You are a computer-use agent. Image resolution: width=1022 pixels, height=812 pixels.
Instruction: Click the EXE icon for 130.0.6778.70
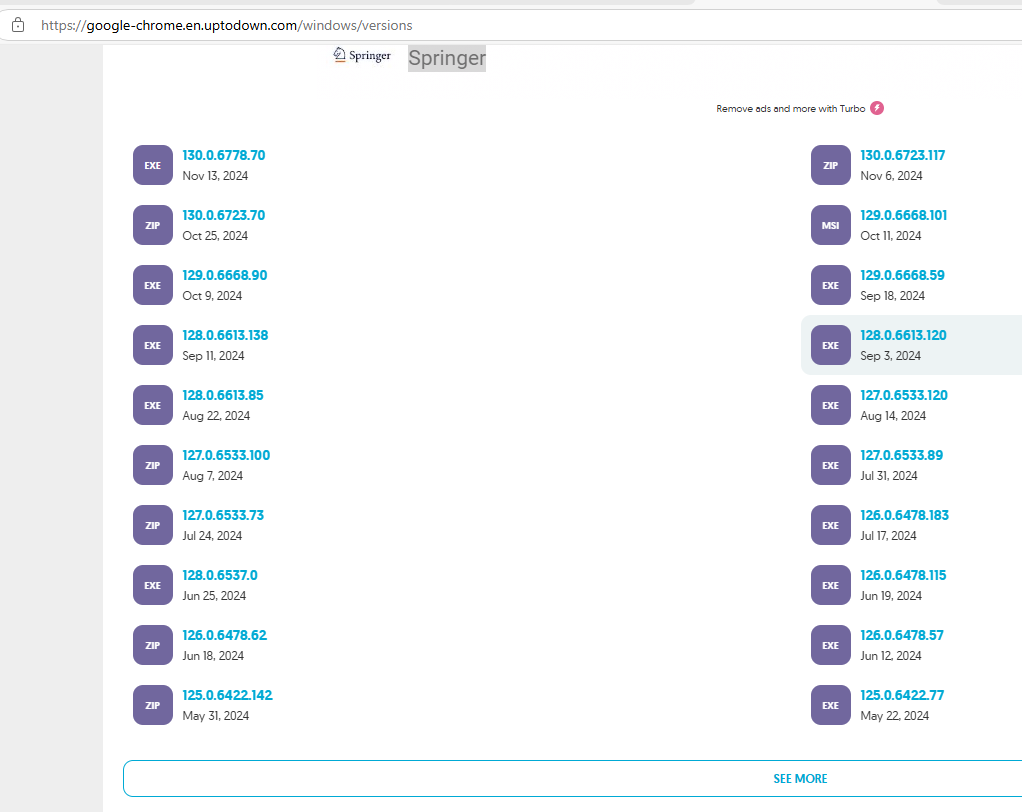[153, 165]
